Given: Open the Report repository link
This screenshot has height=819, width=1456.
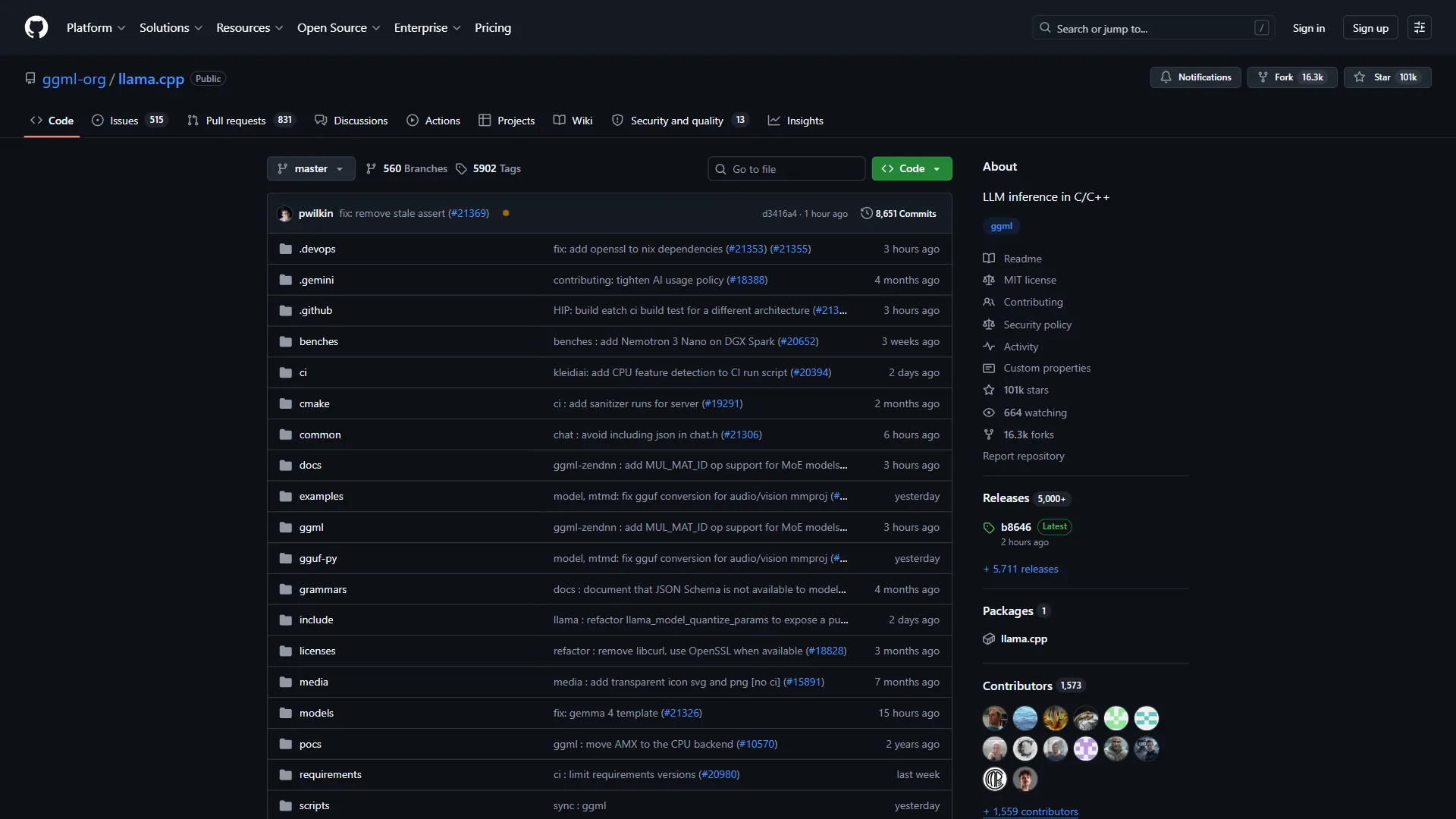Looking at the screenshot, I should pos(1024,456).
